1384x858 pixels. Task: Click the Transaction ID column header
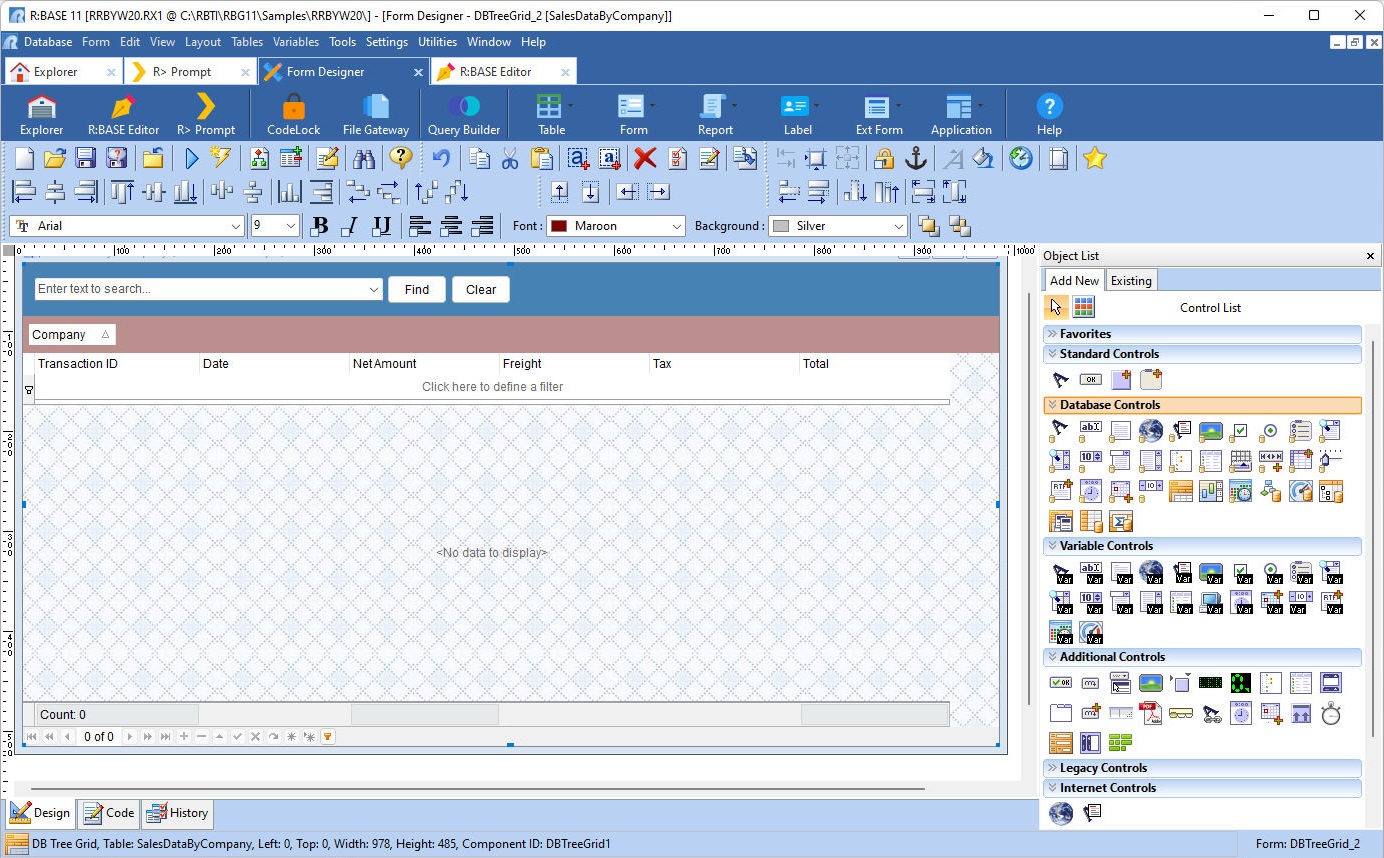[x=116, y=364]
